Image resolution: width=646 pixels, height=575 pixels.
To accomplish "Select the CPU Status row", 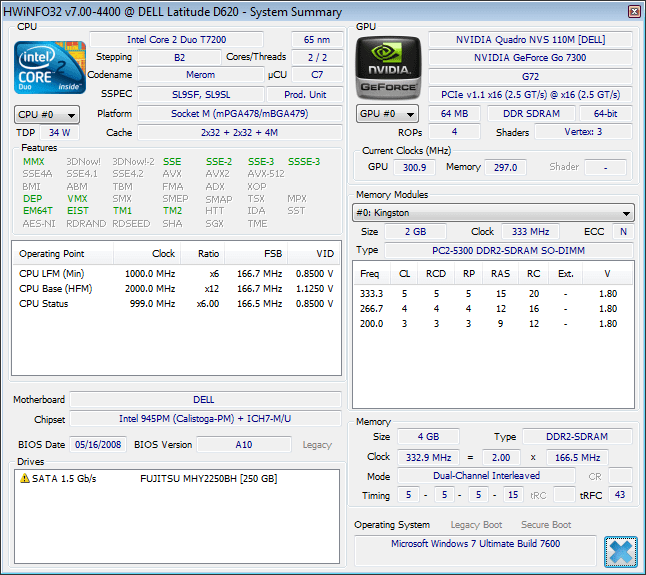I will coord(176,304).
